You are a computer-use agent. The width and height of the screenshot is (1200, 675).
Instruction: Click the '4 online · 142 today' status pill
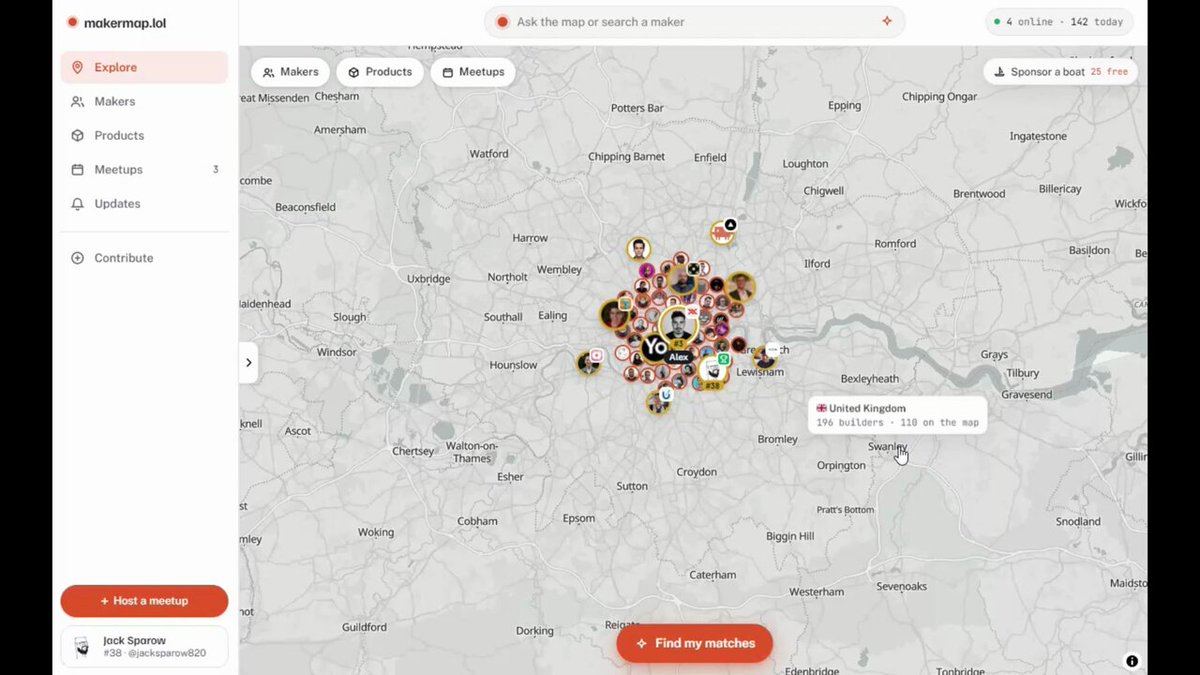[1059, 22]
